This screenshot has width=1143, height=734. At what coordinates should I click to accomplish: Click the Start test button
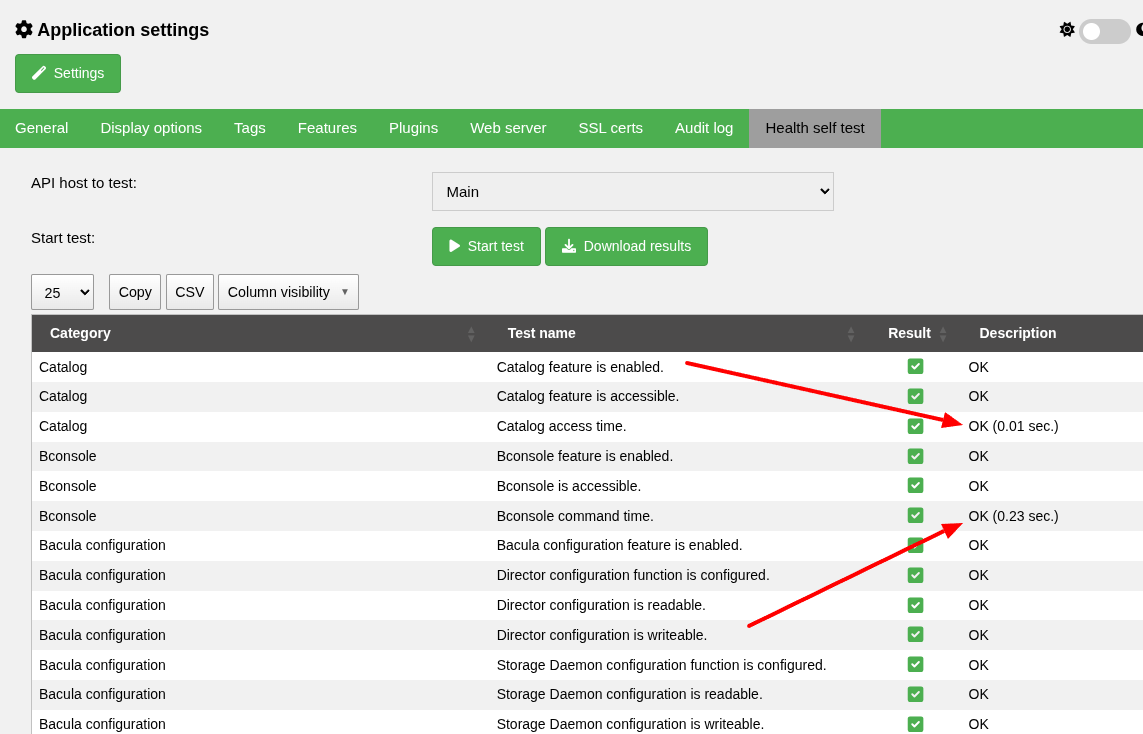[486, 246]
